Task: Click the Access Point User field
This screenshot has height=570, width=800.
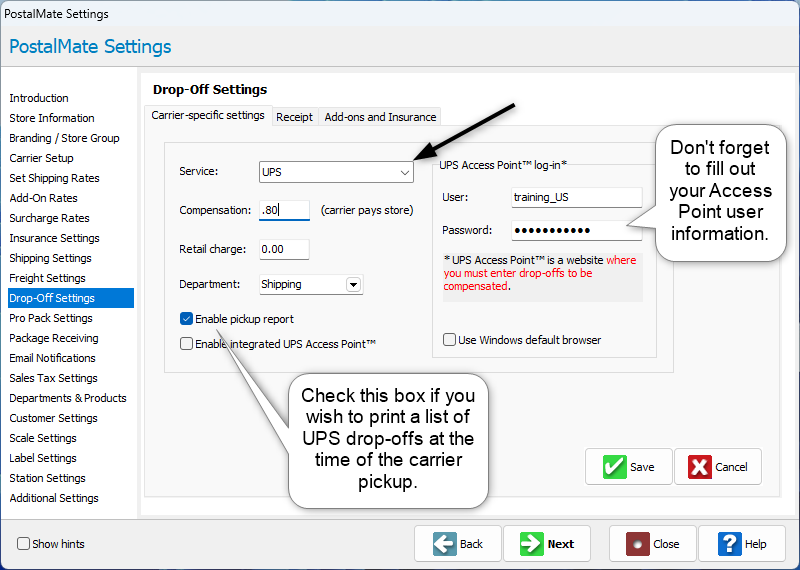Action: 577,197
